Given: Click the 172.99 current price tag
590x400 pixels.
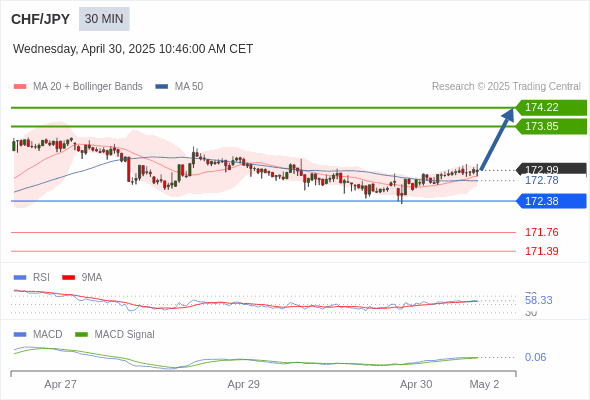Looking at the screenshot, I should click(551, 169).
